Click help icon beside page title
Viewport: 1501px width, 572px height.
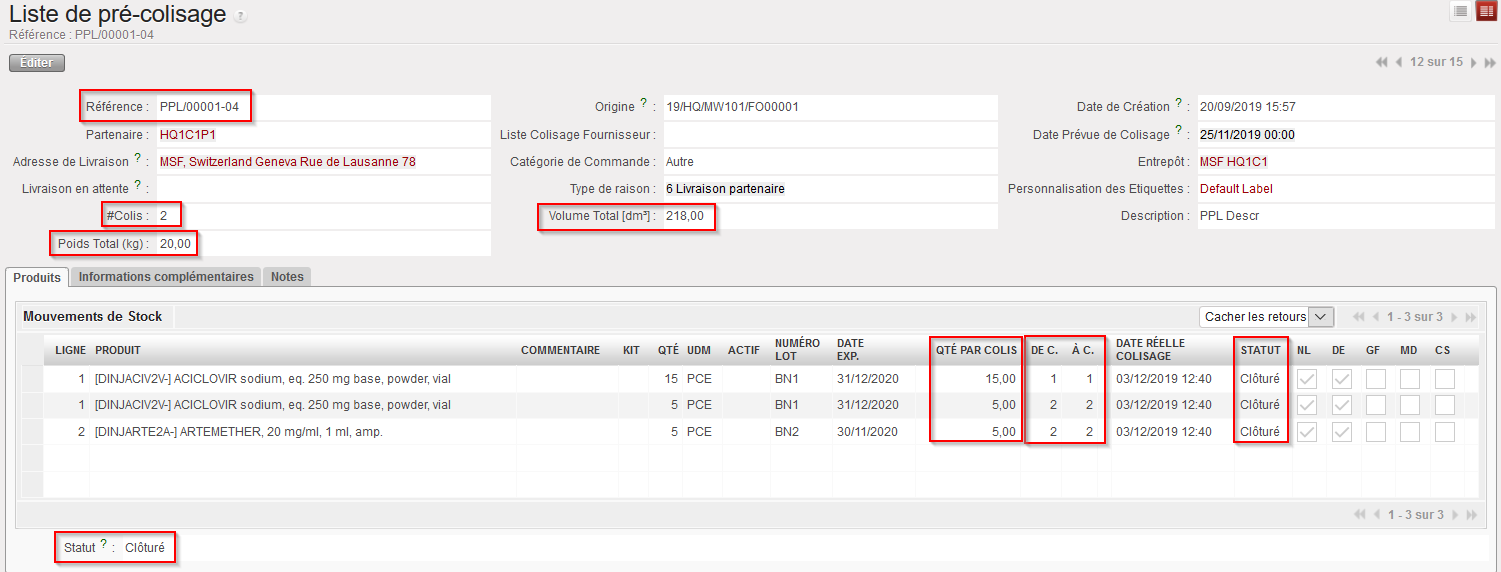coord(240,17)
